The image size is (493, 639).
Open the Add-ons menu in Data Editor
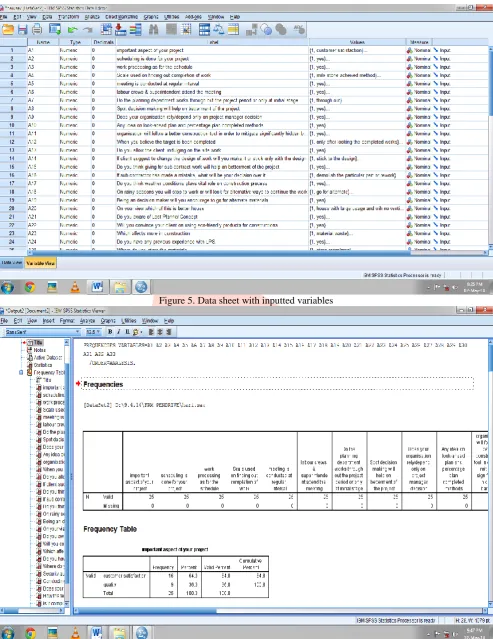pyautogui.click(x=193, y=17)
